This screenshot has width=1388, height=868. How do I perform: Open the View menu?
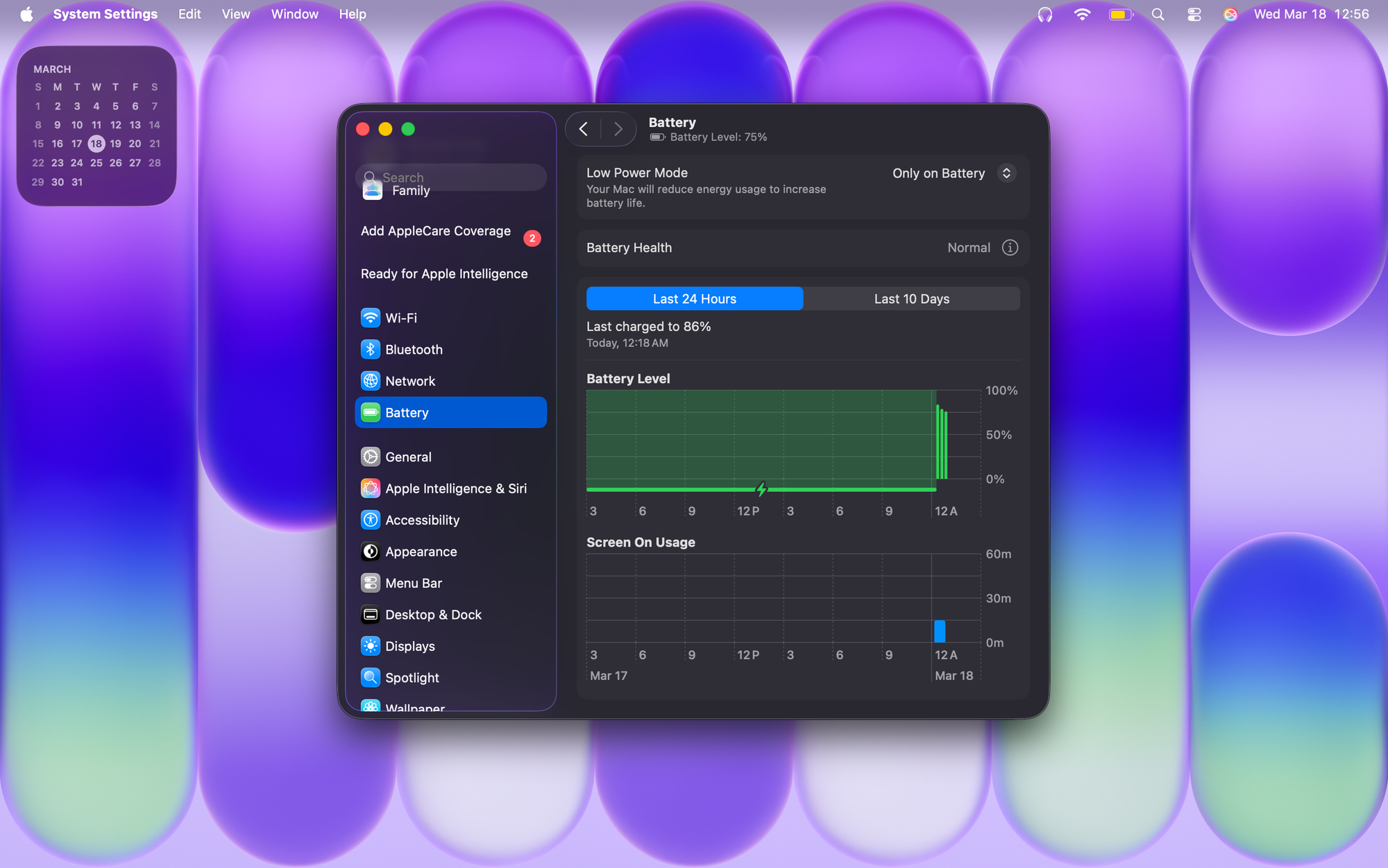coord(235,15)
